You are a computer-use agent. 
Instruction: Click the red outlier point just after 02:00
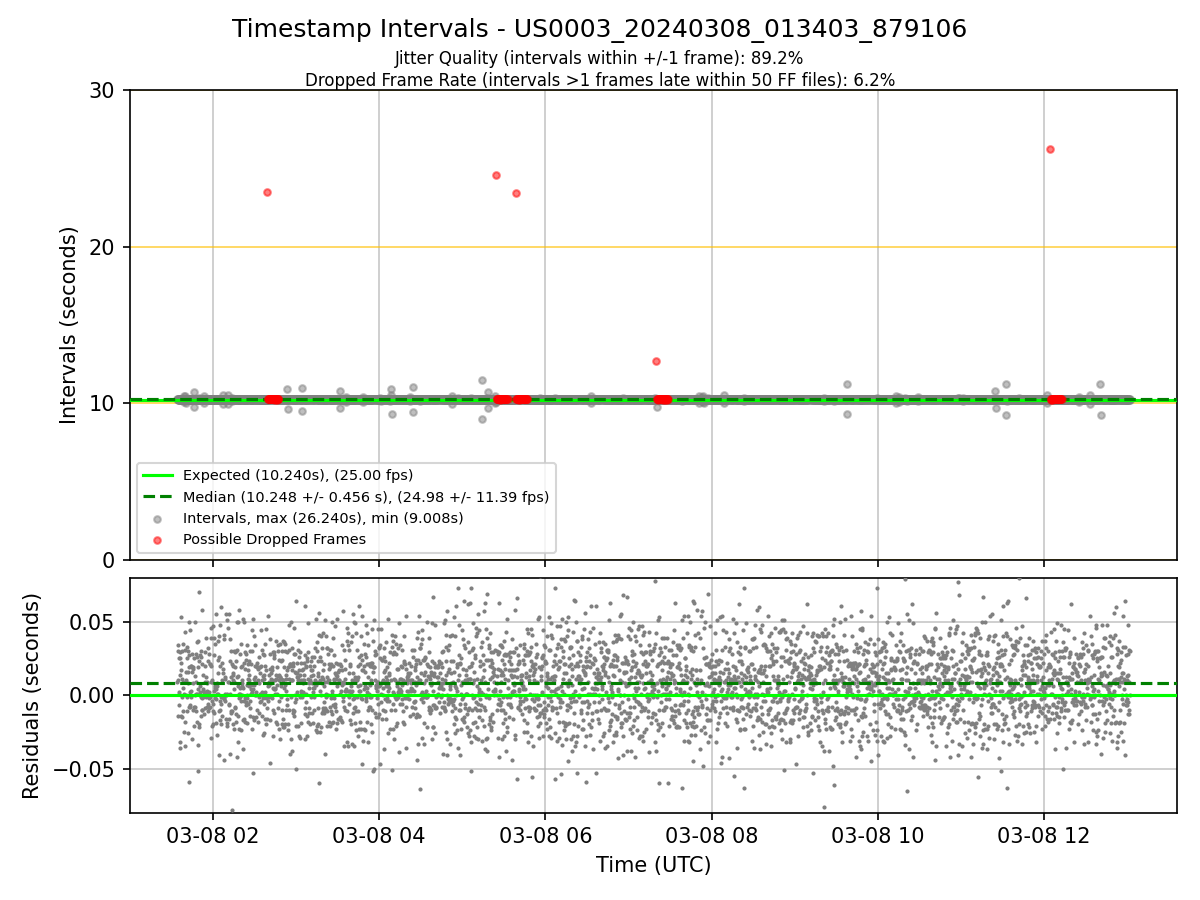267,192
